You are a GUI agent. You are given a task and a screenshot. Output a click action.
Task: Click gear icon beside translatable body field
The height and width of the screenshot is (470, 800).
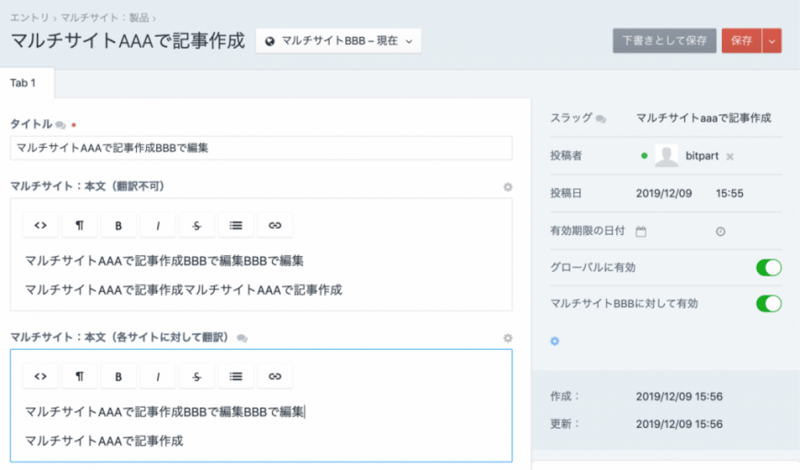tap(507, 338)
